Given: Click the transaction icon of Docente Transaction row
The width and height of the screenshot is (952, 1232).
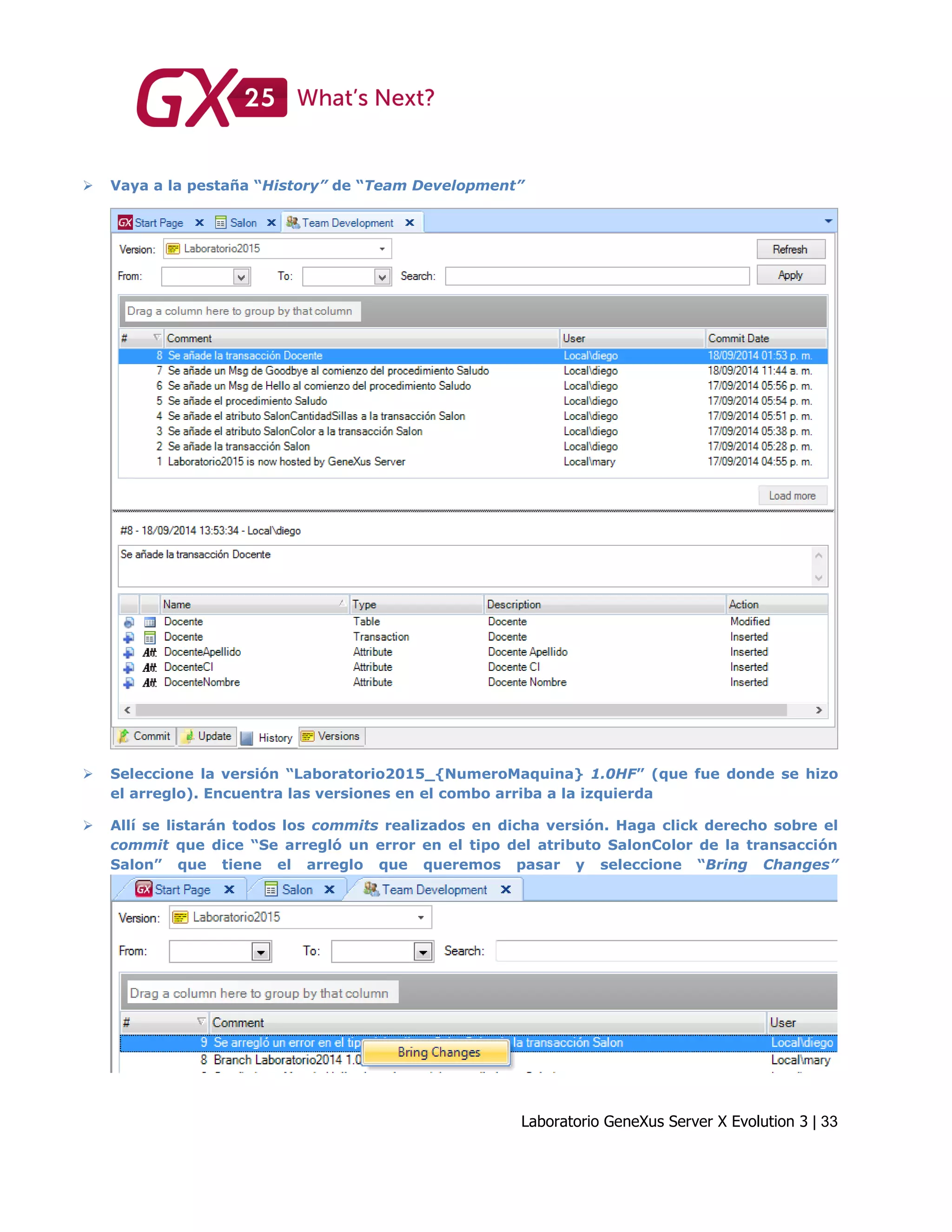Looking at the screenshot, I should point(150,637).
